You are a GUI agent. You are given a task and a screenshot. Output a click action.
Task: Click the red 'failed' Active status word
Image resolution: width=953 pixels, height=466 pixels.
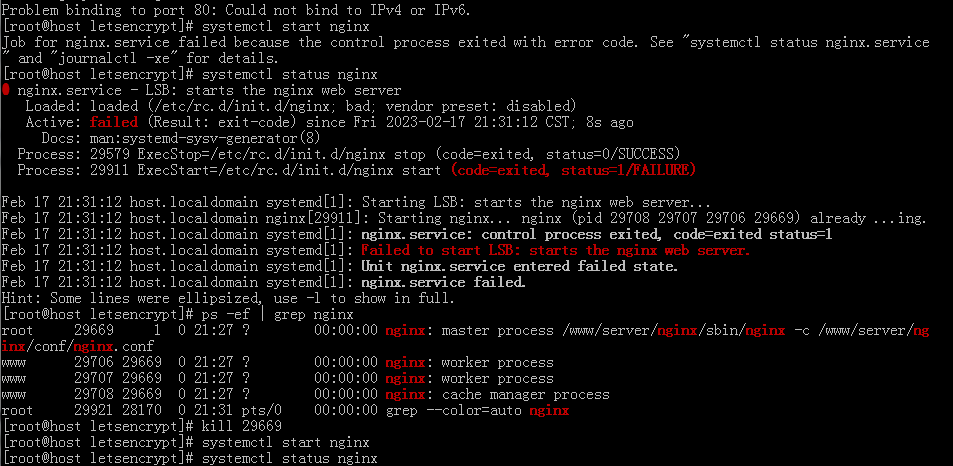point(114,123)
